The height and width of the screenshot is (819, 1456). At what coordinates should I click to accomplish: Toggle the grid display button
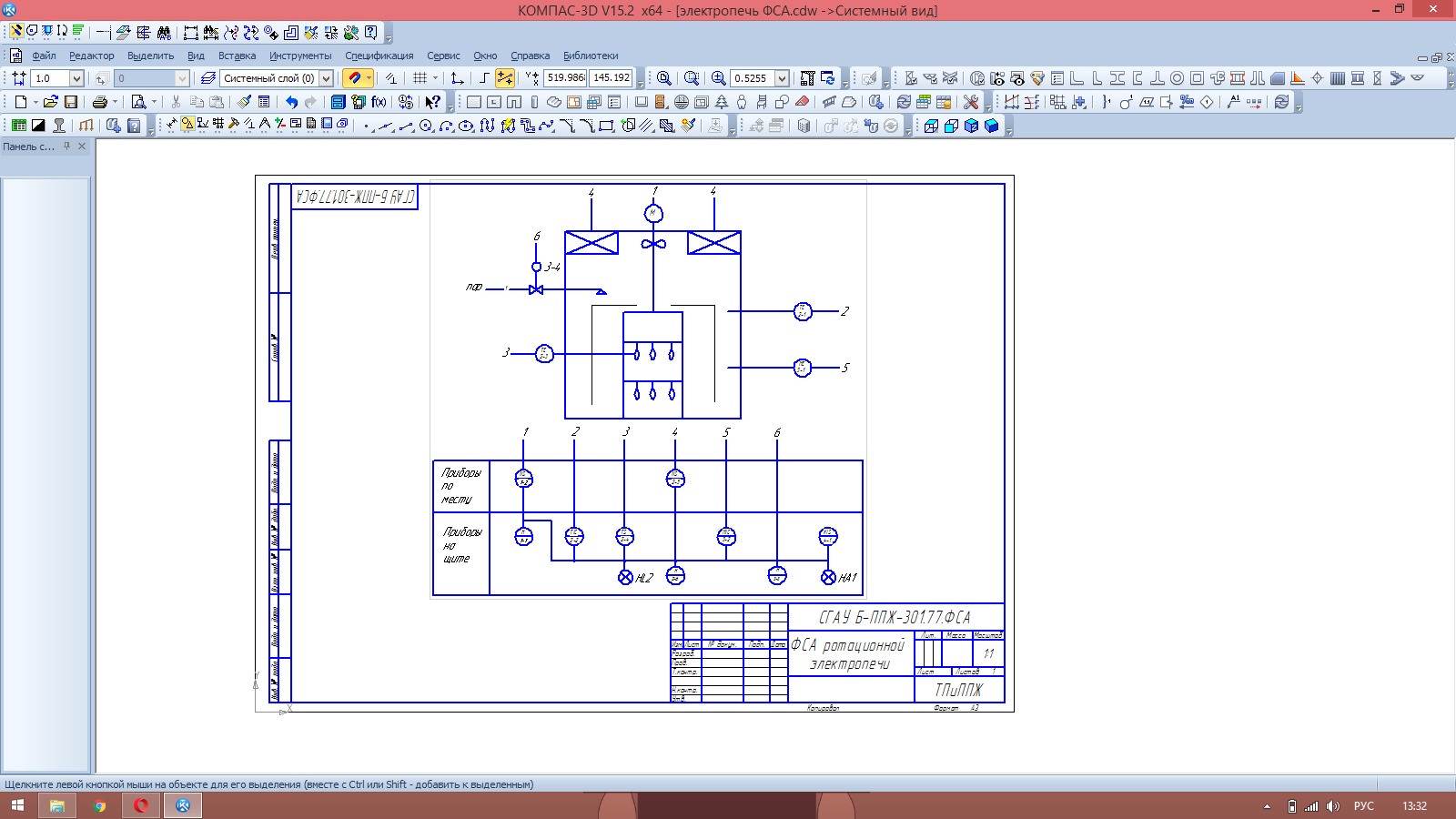[420, 78]
